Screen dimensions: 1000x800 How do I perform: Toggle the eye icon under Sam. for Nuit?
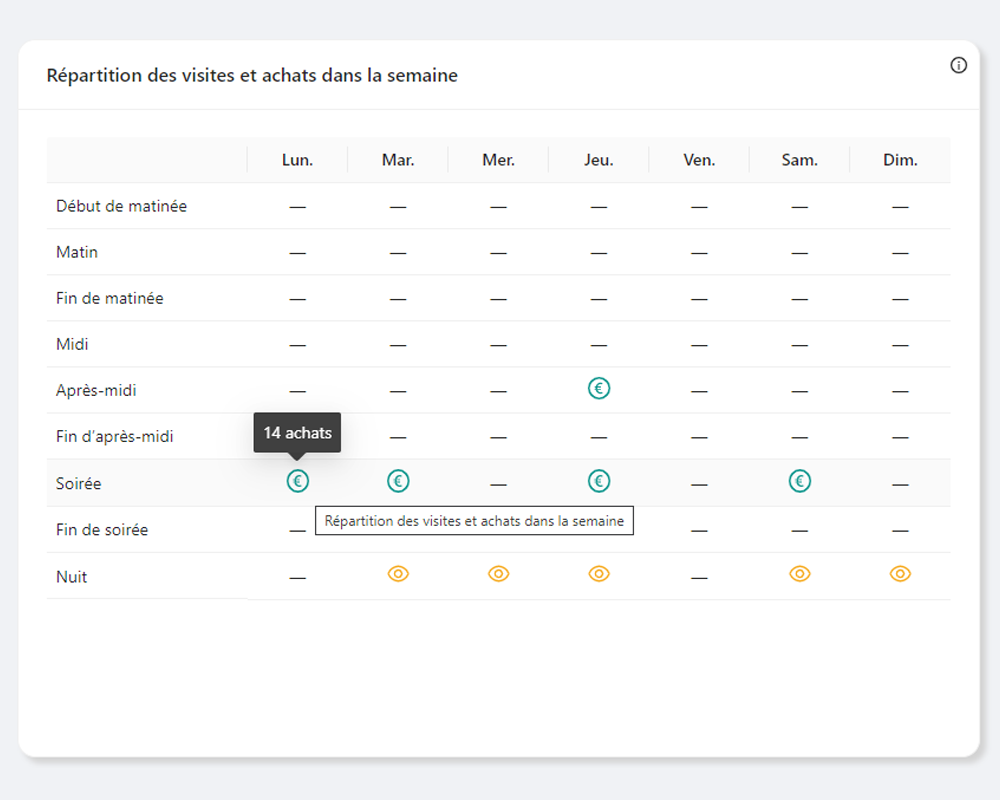click(x=799, y=574)
